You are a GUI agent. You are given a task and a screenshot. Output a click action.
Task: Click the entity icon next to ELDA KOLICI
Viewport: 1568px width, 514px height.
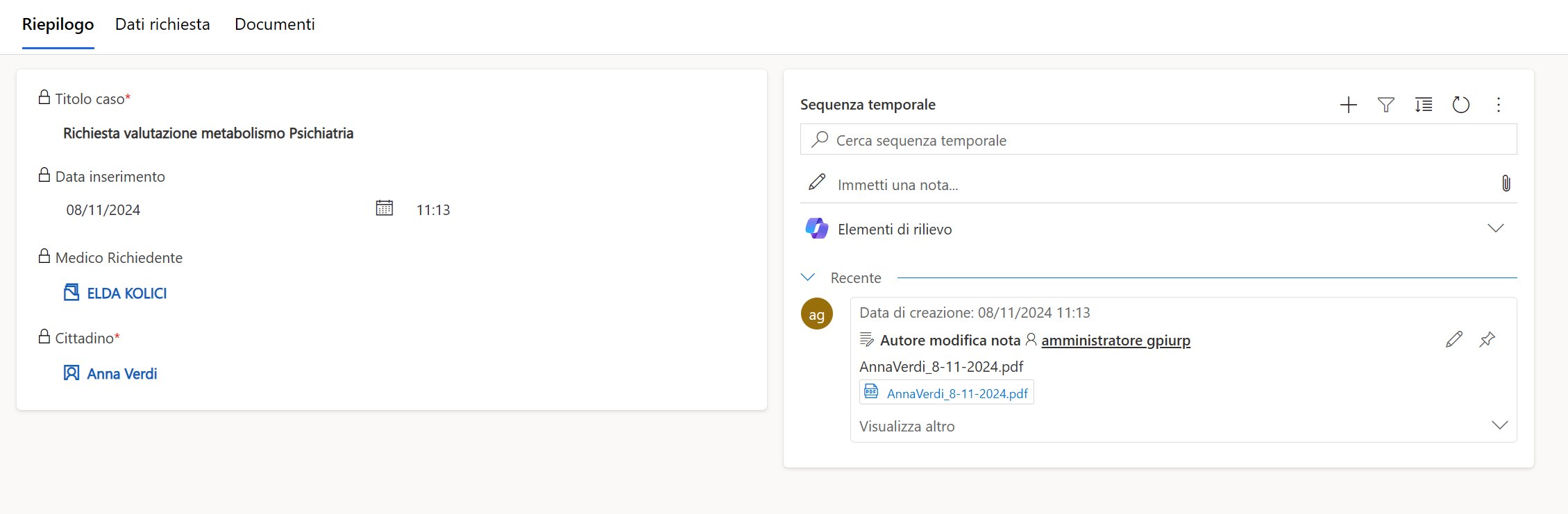[x=71, y=292]
